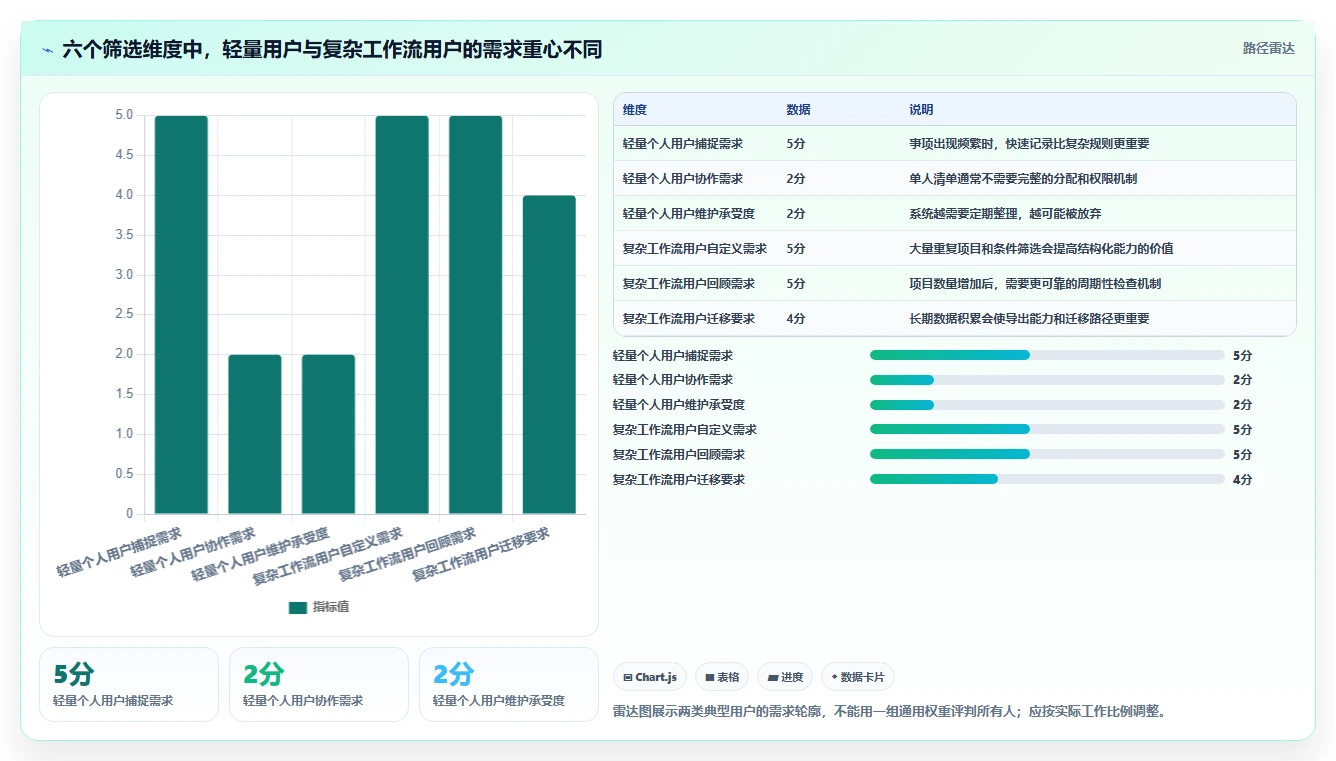Open the 5分 轻量个人用户捕捉需求 card
1336x761 pixels.
tap(129, 684)
